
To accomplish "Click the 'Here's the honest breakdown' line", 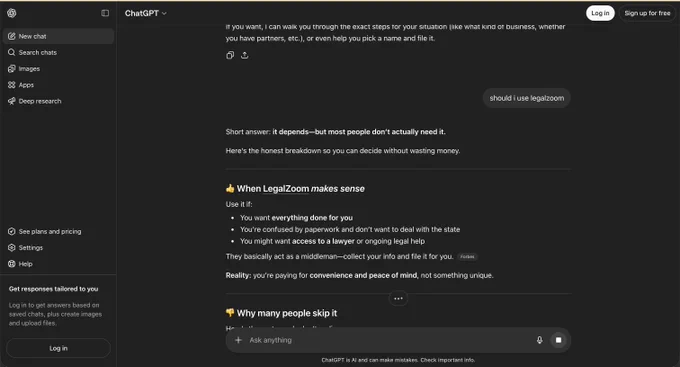I will pyautogui.click(x=343, y=151).
